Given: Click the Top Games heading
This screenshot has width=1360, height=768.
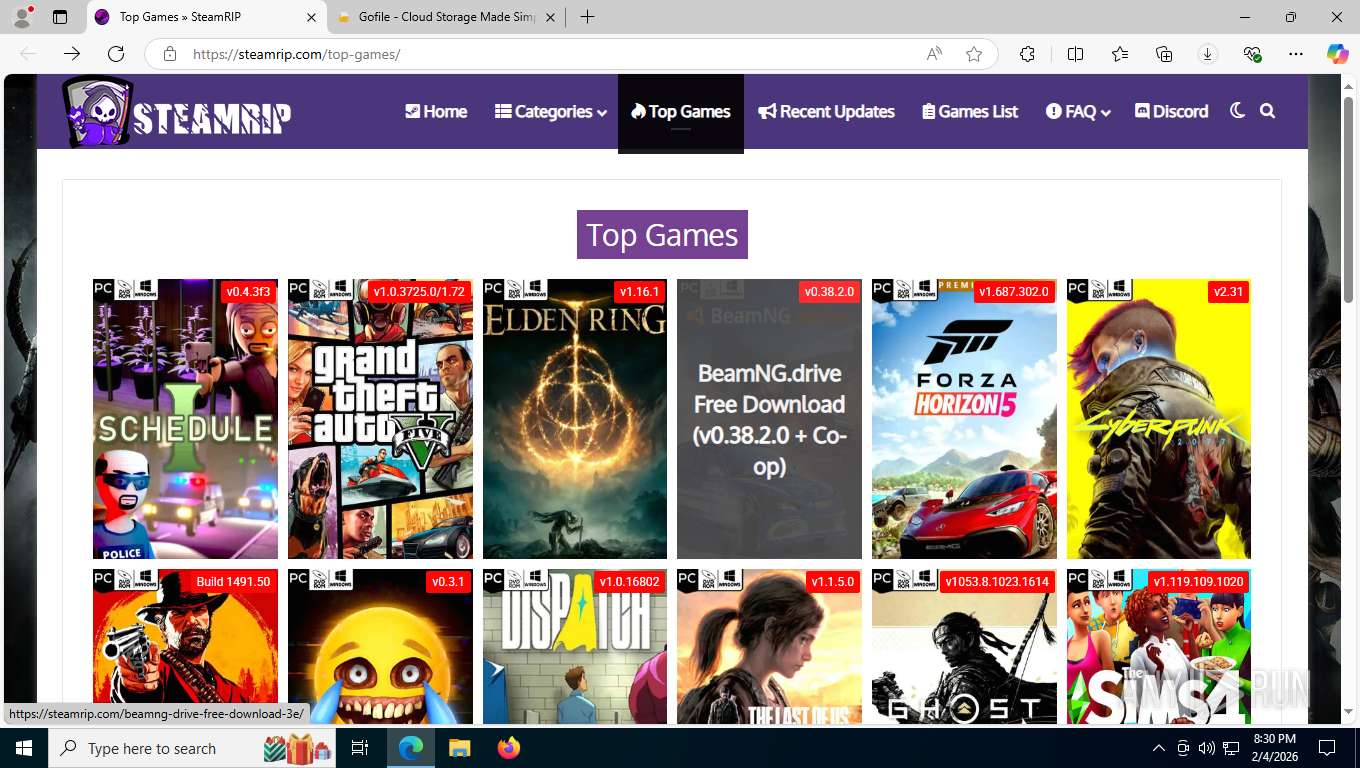Looking at the screenshot, I should click(662, 235).
